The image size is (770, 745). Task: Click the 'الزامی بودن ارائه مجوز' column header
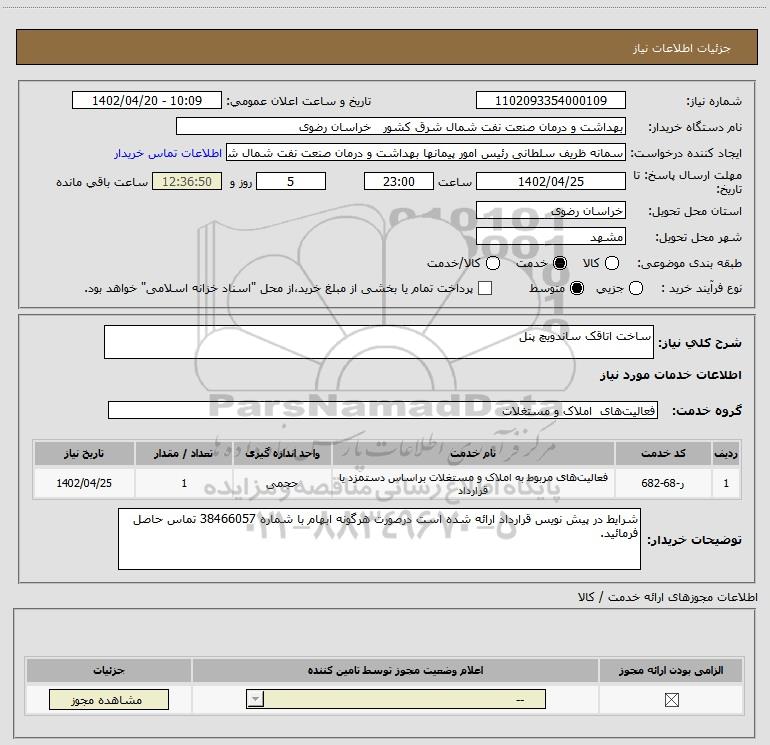(x=671, y=670)
